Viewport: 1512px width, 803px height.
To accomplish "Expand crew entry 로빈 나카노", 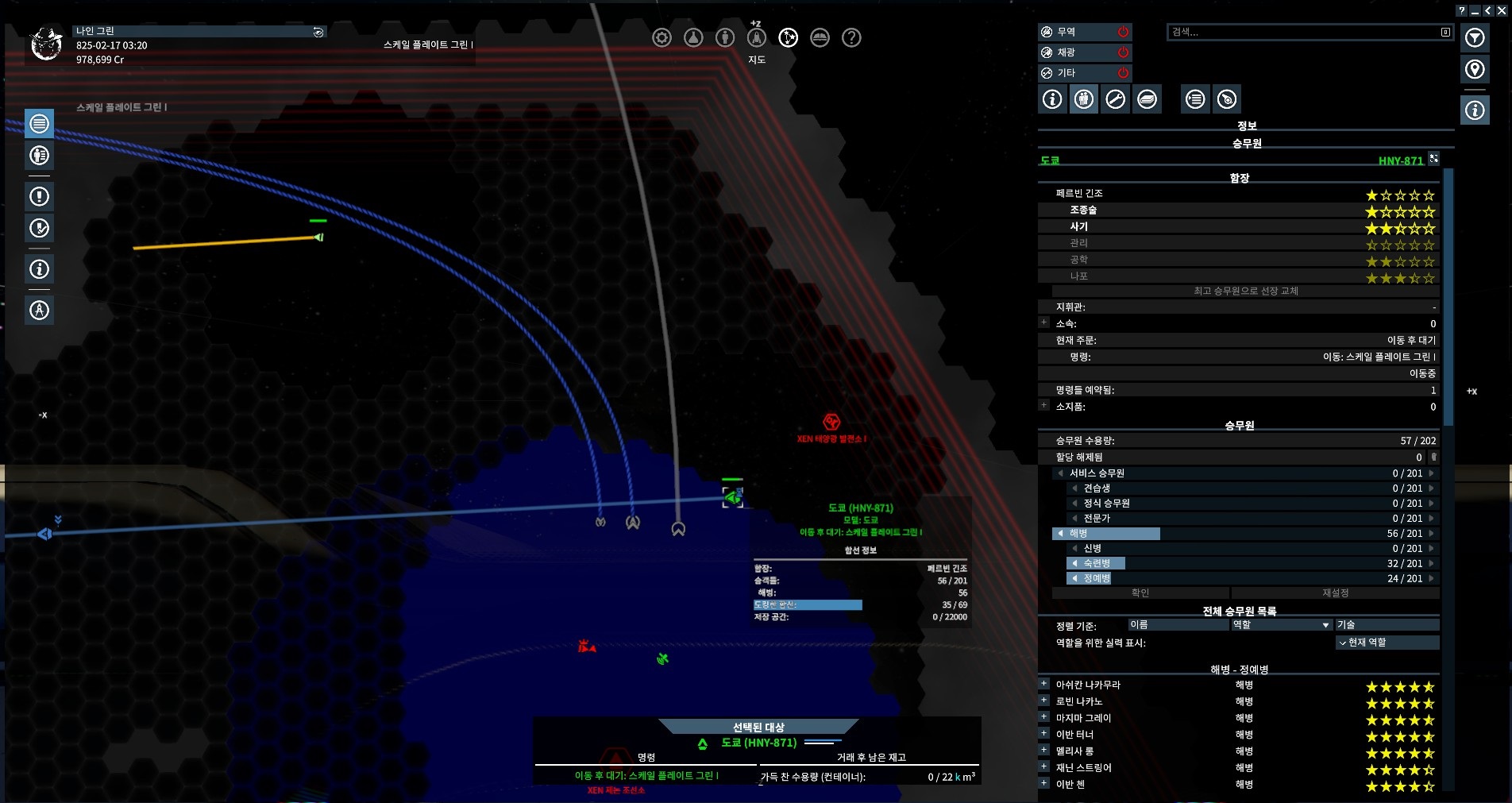I will (1043, 700).
